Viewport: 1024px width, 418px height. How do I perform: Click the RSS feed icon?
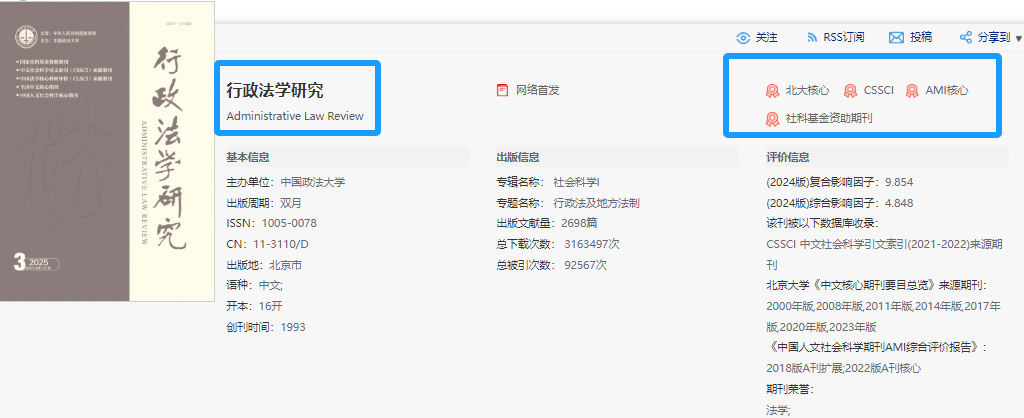coord(812,38)
